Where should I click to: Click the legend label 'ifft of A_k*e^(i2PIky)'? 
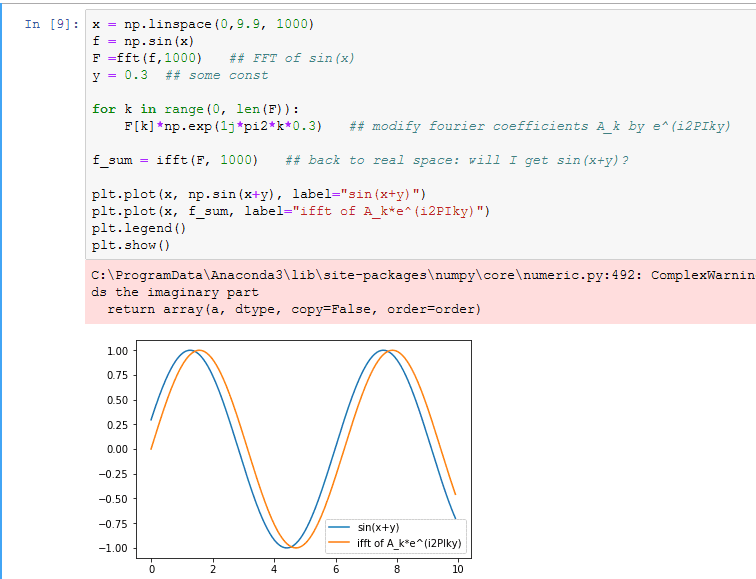click(x=409, y=543)
